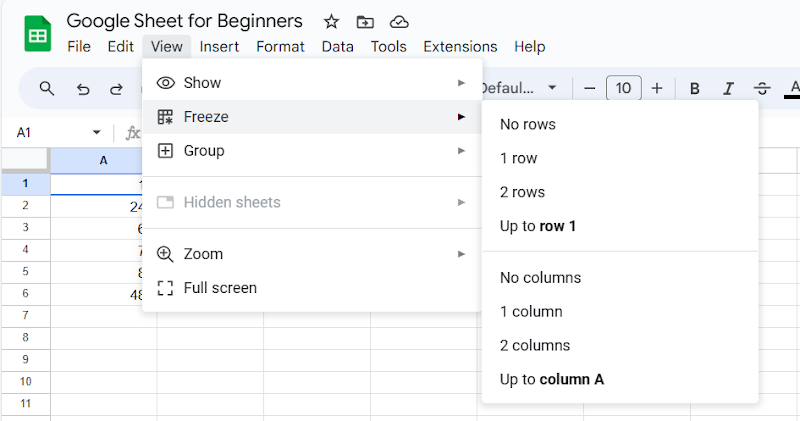Open the Name box dropdown arrow
Screen dimensions: 800x421
96,133
